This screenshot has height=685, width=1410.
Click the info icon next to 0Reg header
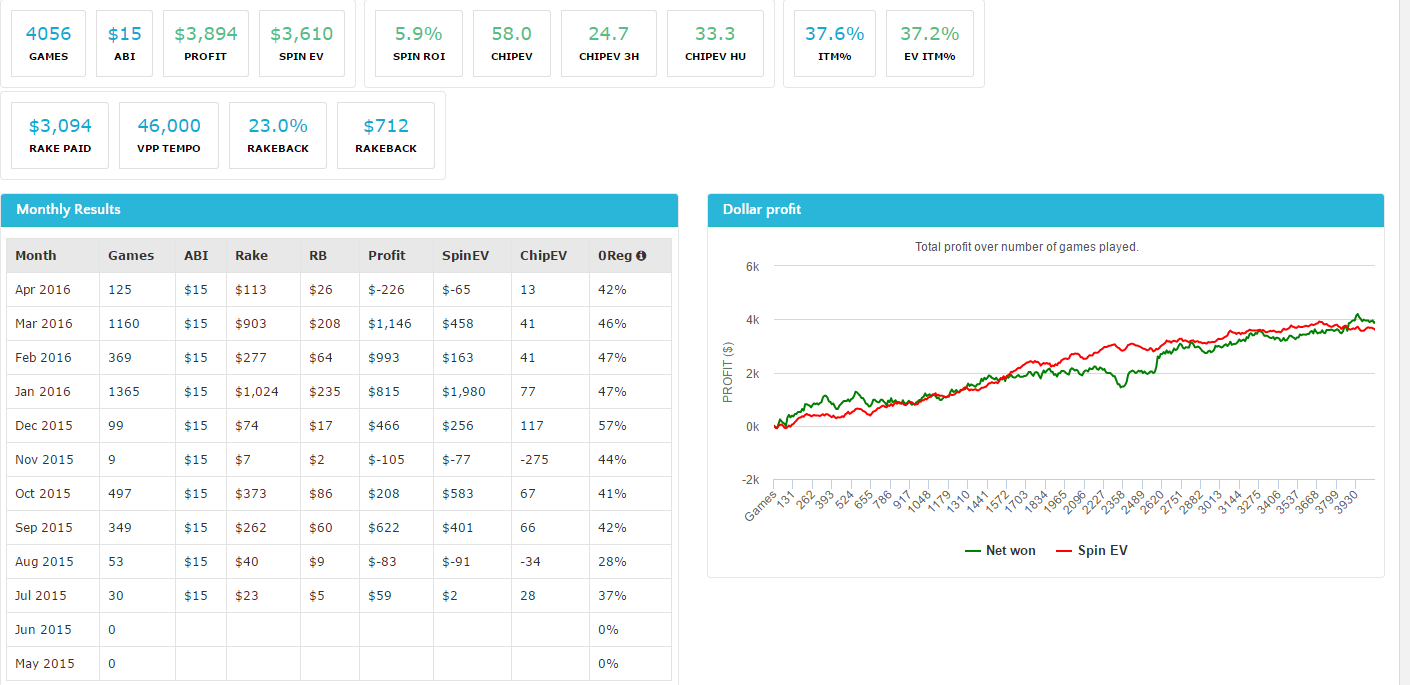tap(641, 256)
